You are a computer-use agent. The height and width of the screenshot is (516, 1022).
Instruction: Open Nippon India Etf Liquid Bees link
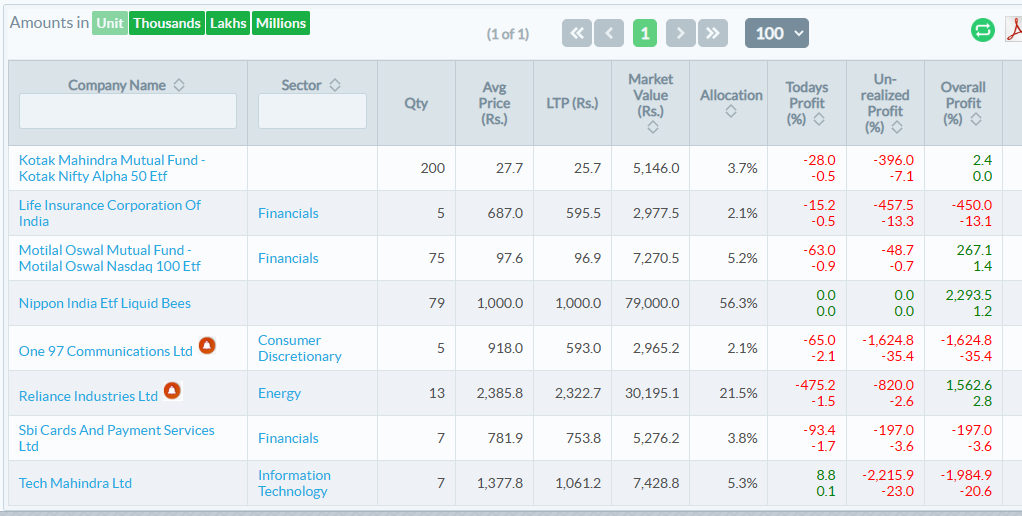(x=105, y=303)
